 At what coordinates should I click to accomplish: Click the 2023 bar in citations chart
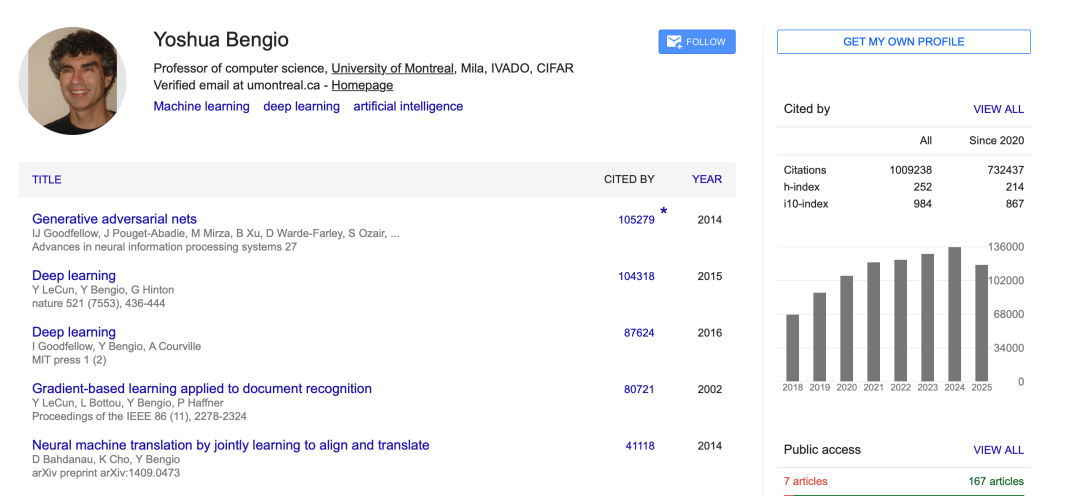[x=928, y=318]
